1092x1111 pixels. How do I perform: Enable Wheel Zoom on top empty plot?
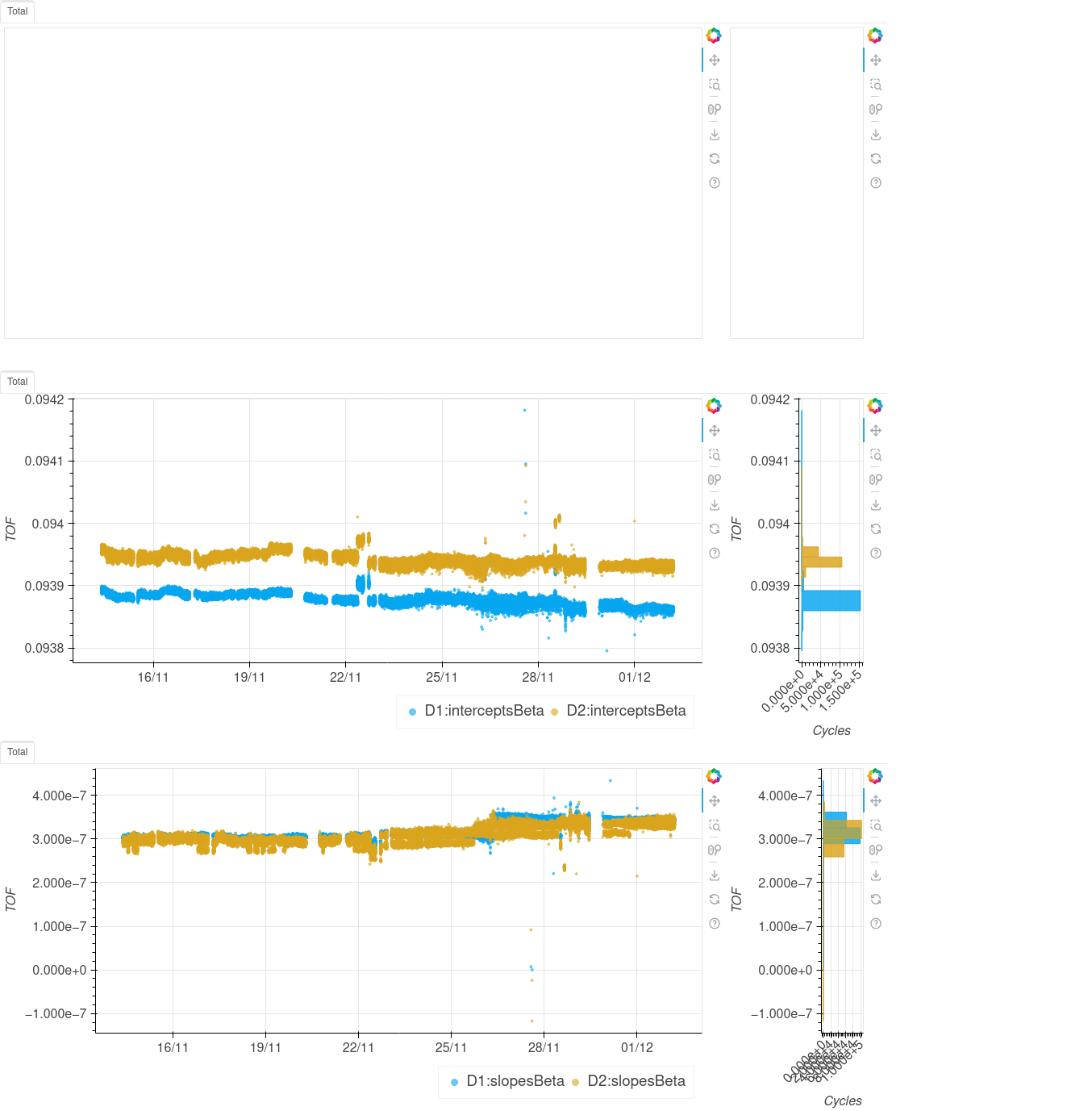715,110
